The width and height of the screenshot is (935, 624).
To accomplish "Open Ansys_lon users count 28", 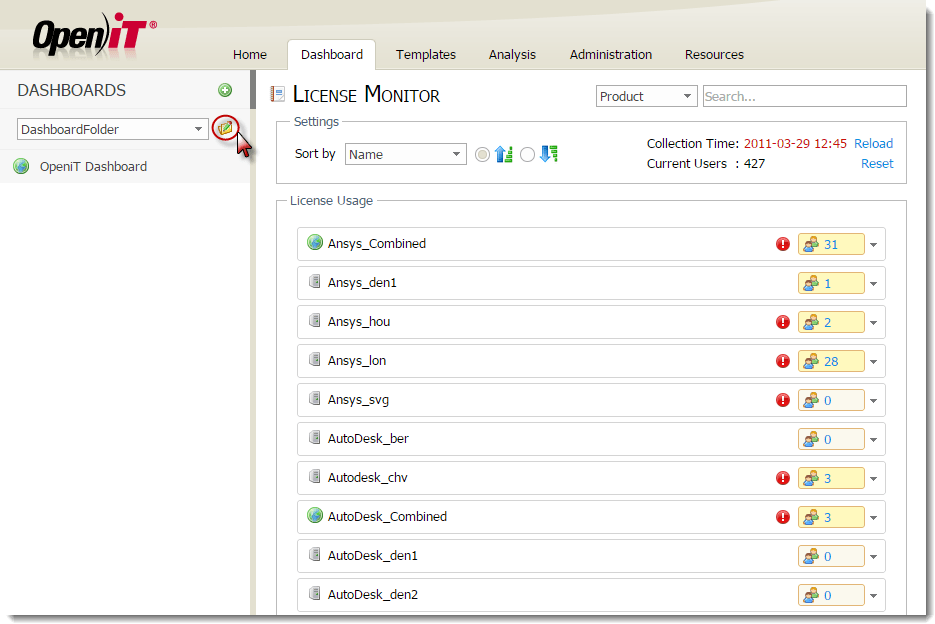I will pos(831,361).
